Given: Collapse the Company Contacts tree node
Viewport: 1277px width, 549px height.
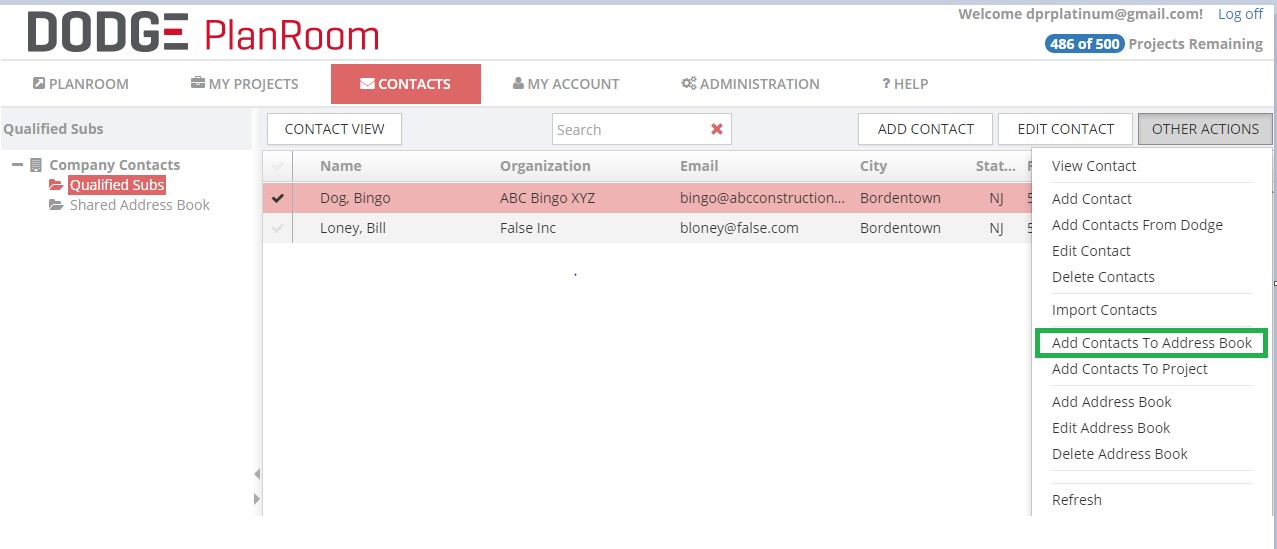Looking at the screenshot, I should click(18, 165).
